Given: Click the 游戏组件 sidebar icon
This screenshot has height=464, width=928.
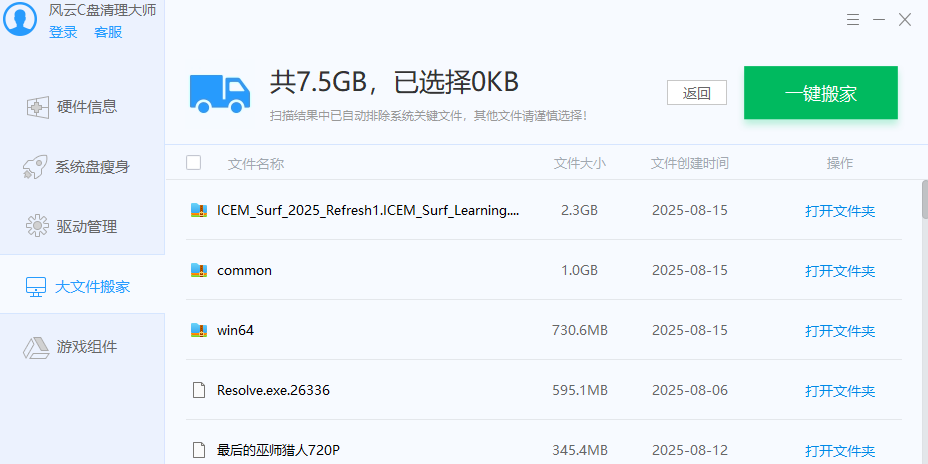Looking at the screenshot, I should point(37,347).
